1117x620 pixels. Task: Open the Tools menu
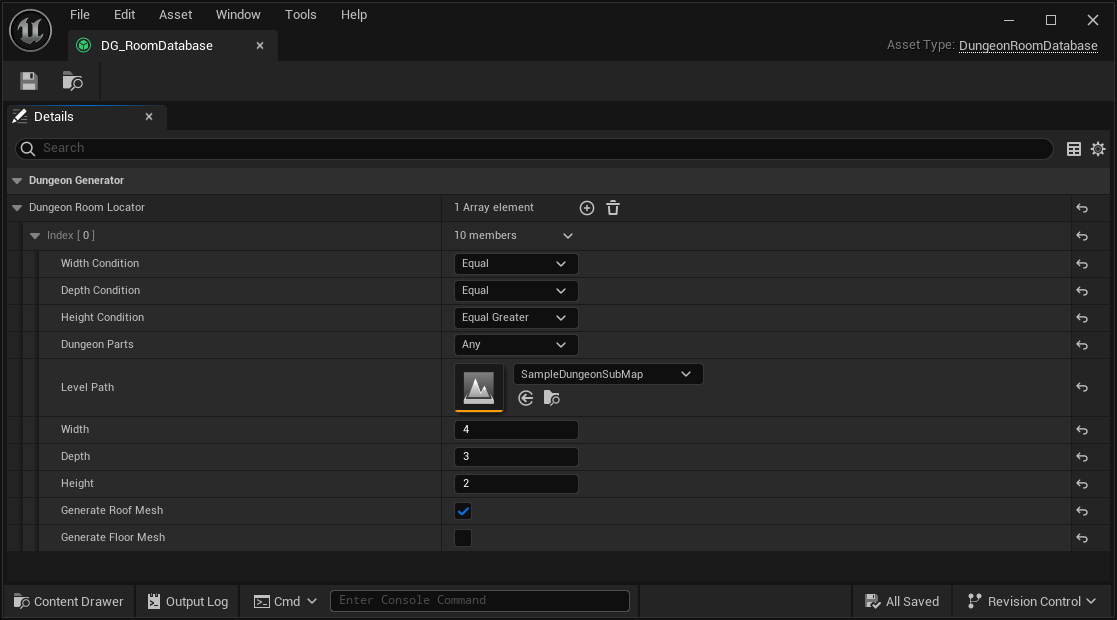(x=301, y=15)
